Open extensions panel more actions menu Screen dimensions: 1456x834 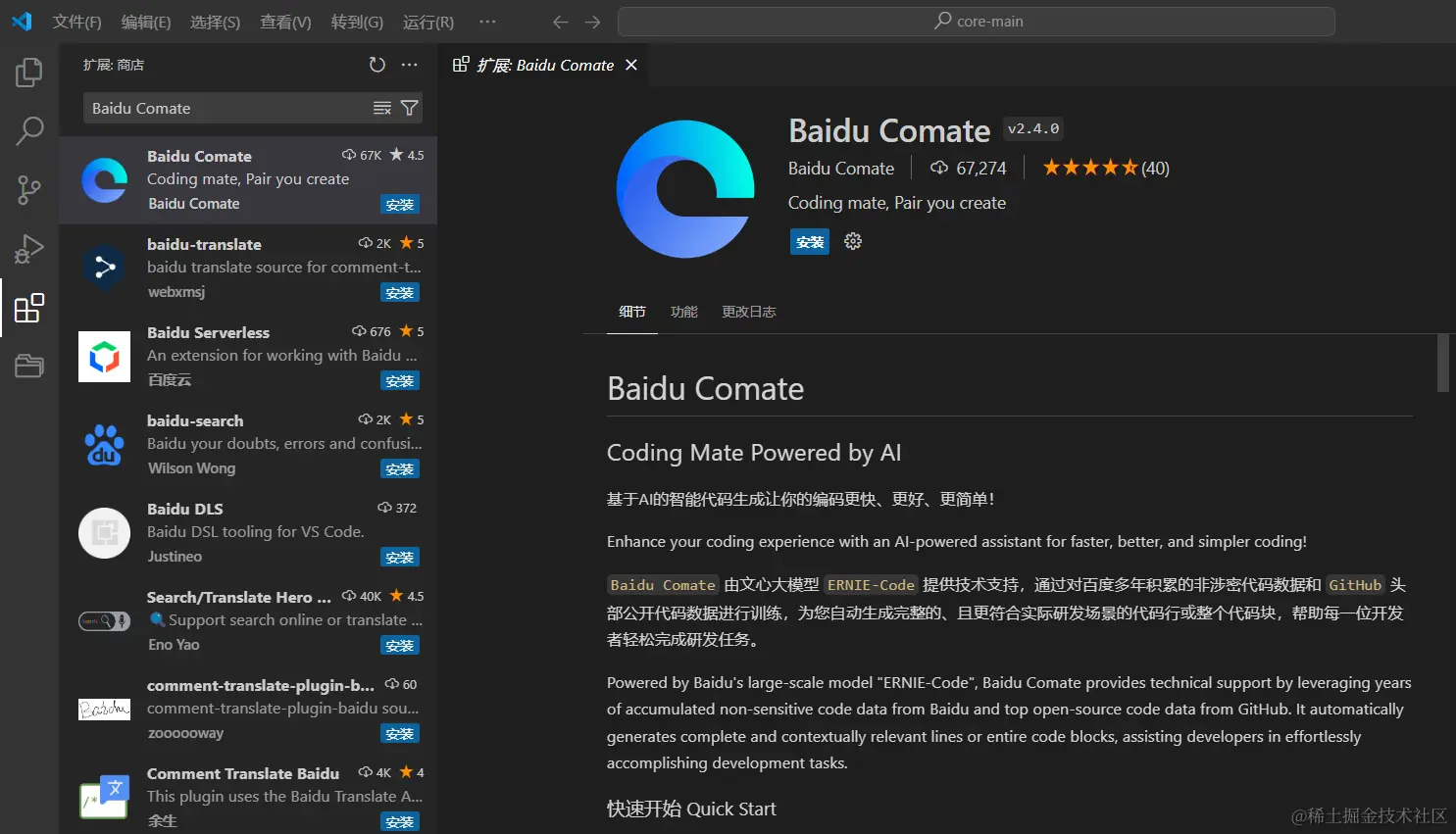410,65
